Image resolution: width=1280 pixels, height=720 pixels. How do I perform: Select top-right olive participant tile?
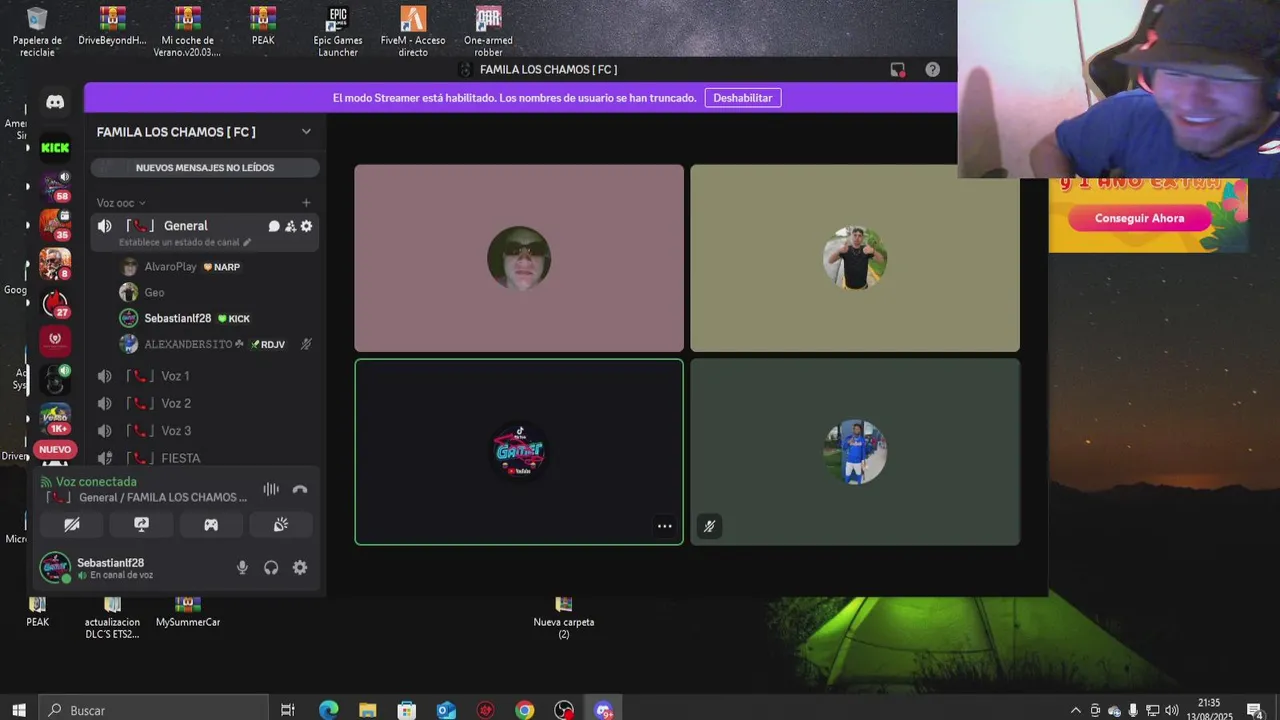pyautogui.click(x=855, y=258)
